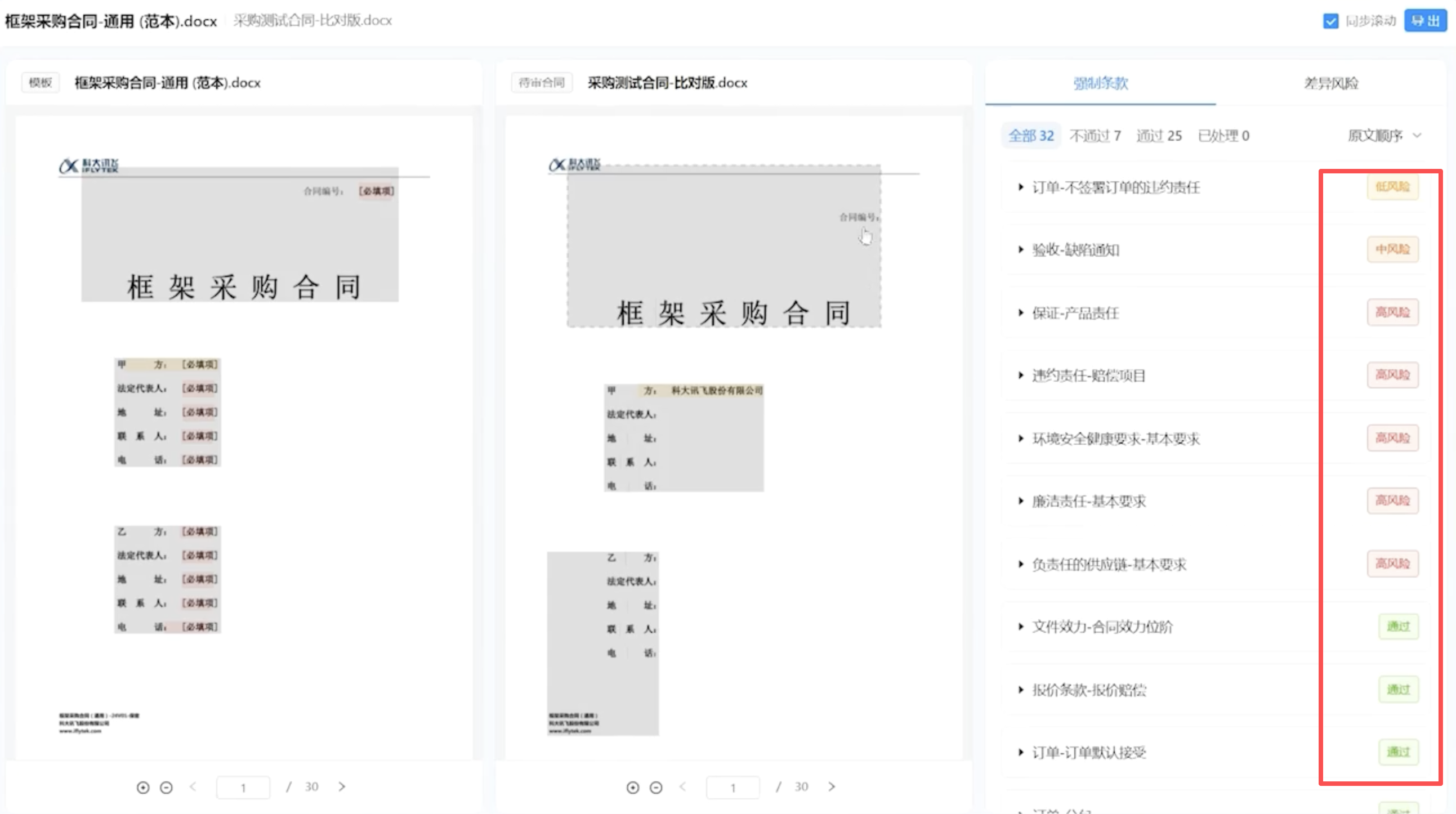Click the export icon button 导出

[1425, 20]
